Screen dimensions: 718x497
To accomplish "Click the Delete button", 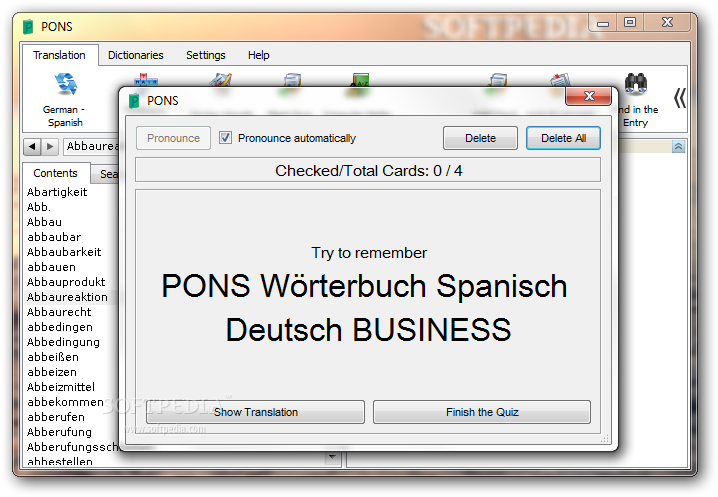I will coord(480,138).
